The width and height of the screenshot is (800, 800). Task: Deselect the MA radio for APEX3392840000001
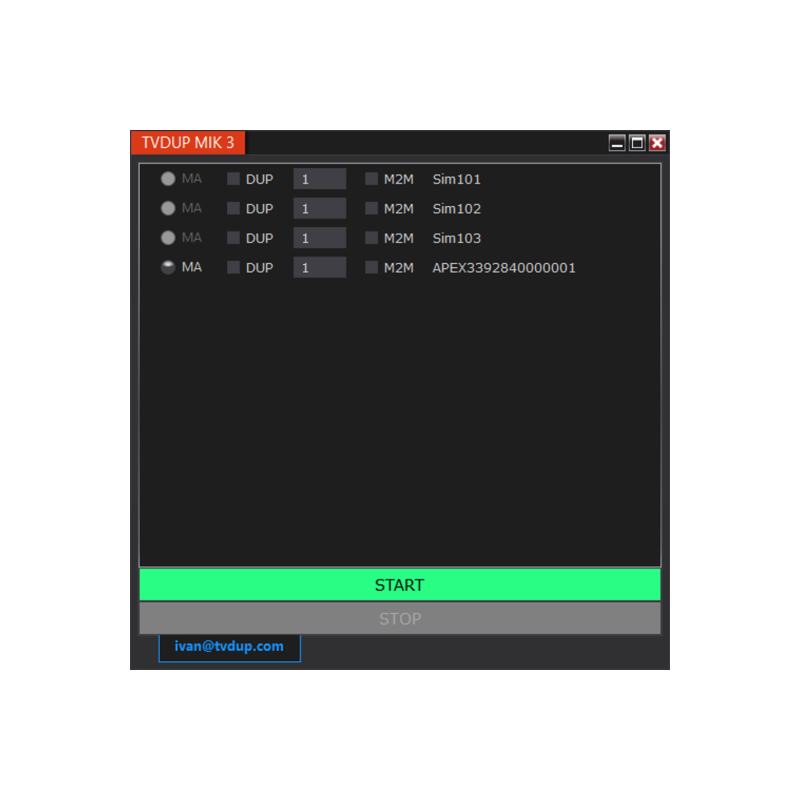click(168, 267)
